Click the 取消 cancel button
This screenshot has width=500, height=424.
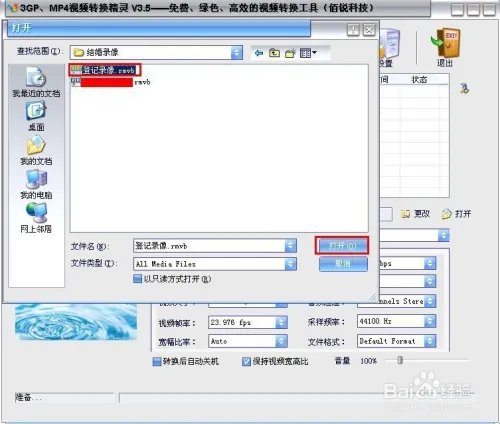click(x=343, y=264)
